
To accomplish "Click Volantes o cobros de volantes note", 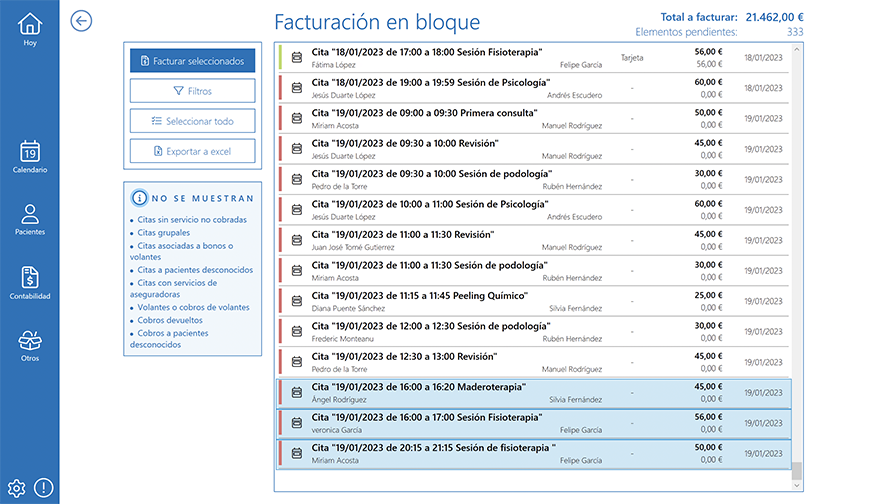I will click(x=193, y=307).
